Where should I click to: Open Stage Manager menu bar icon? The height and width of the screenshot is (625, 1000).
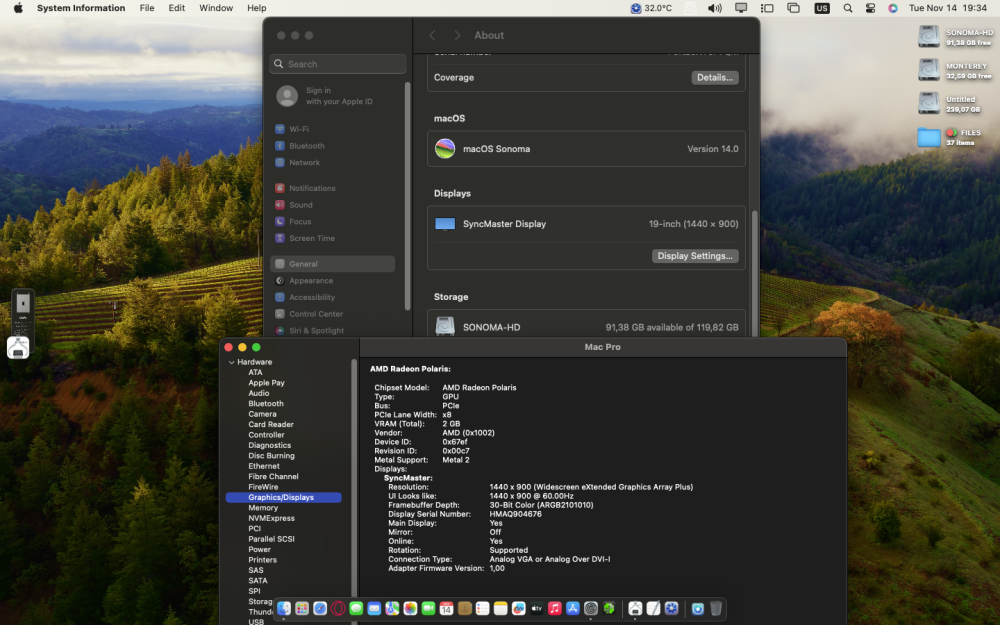tap(767, 8)
